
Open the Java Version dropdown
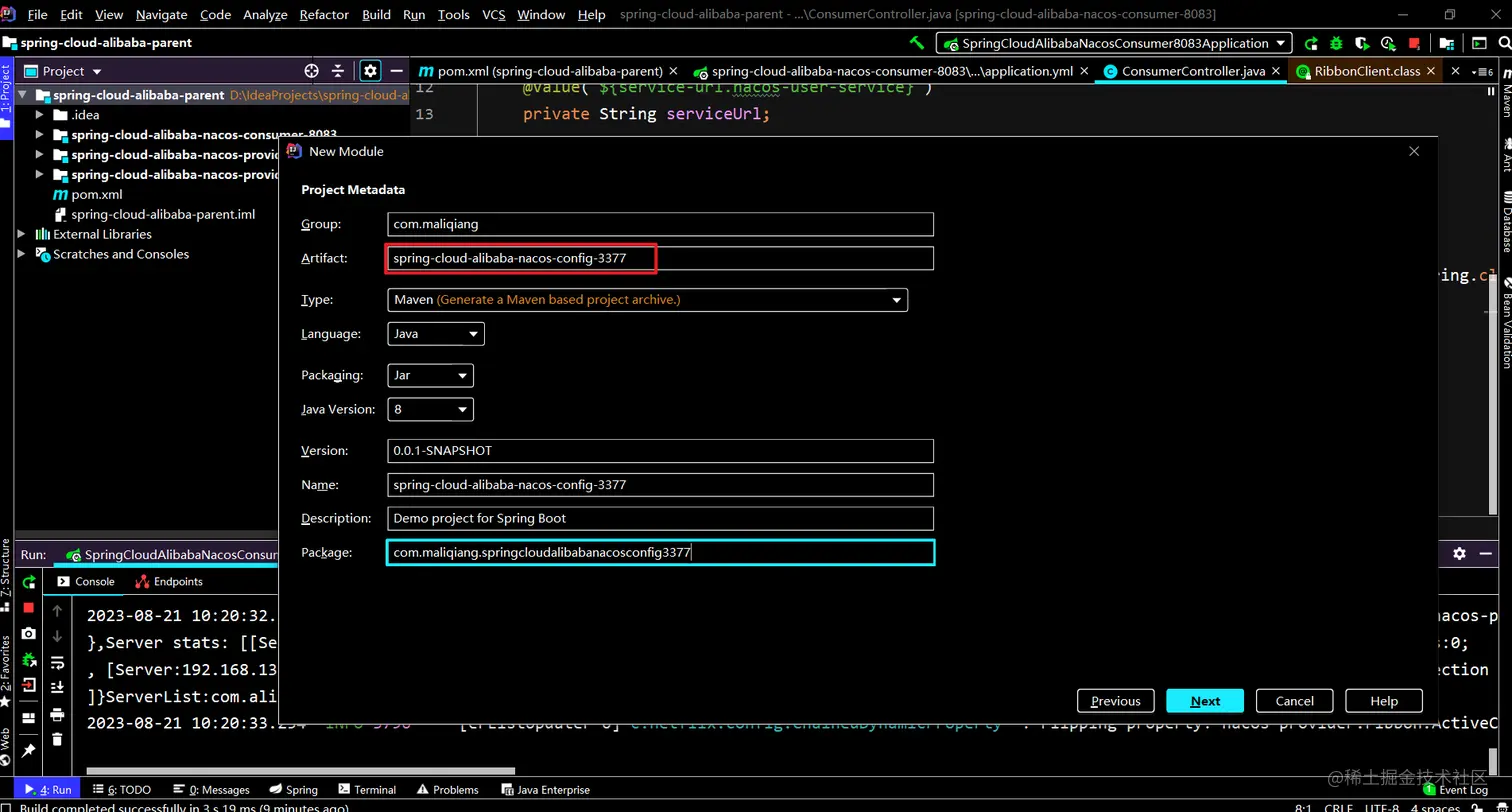click(430, 410)
